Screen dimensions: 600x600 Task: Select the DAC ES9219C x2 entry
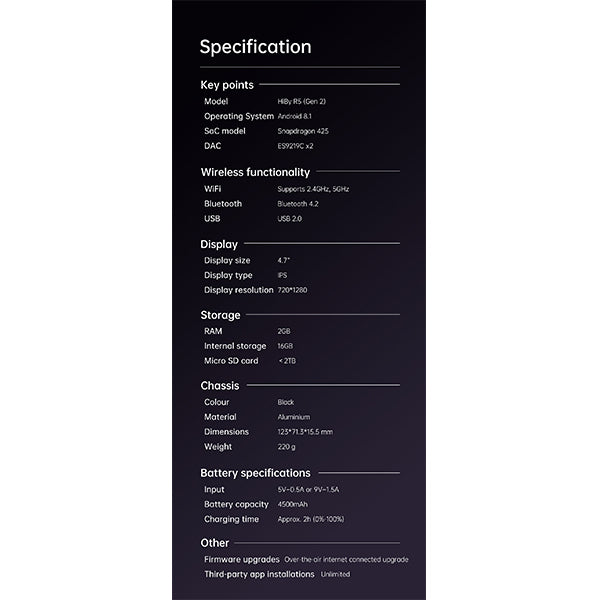click(x=258, y=146)
